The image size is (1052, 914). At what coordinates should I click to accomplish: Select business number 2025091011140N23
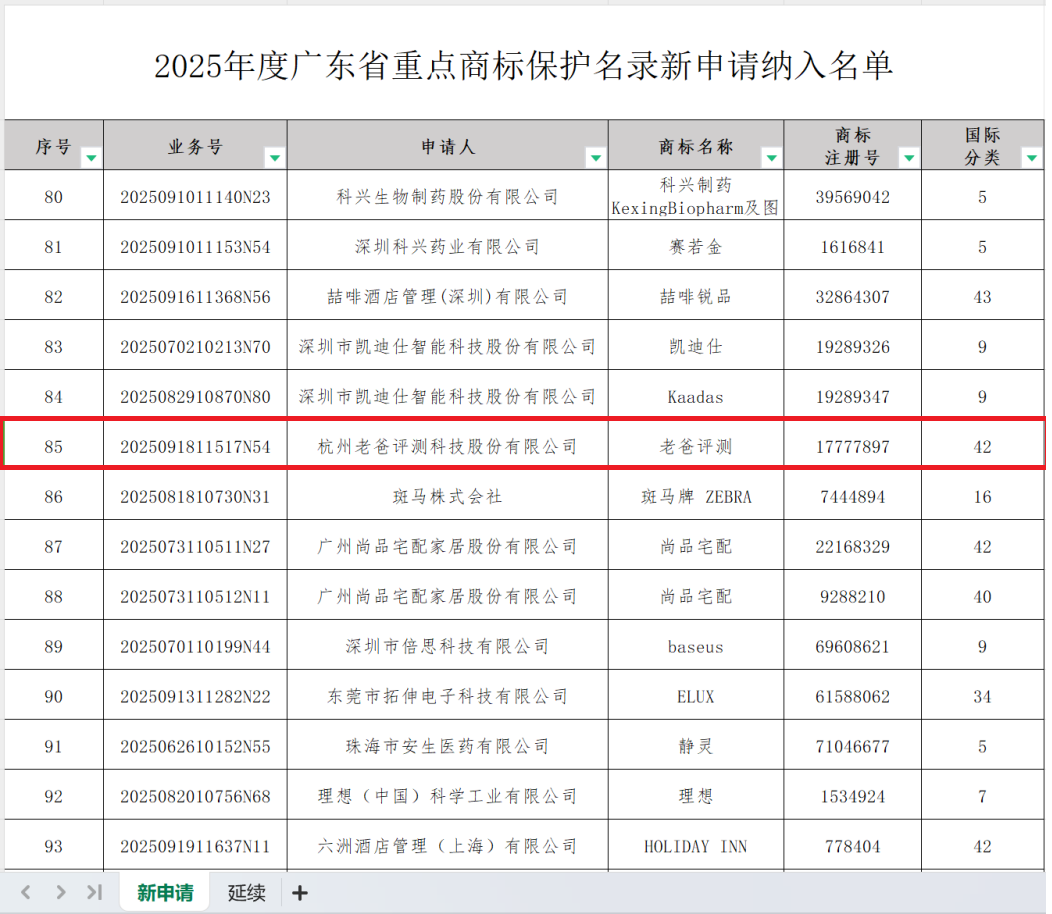click(195, 195)
